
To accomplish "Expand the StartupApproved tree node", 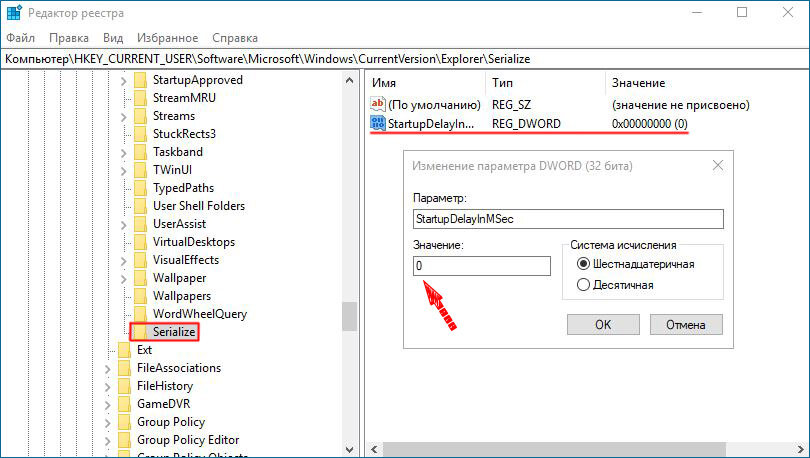I will pyautogui.click(x=123, y=81).
